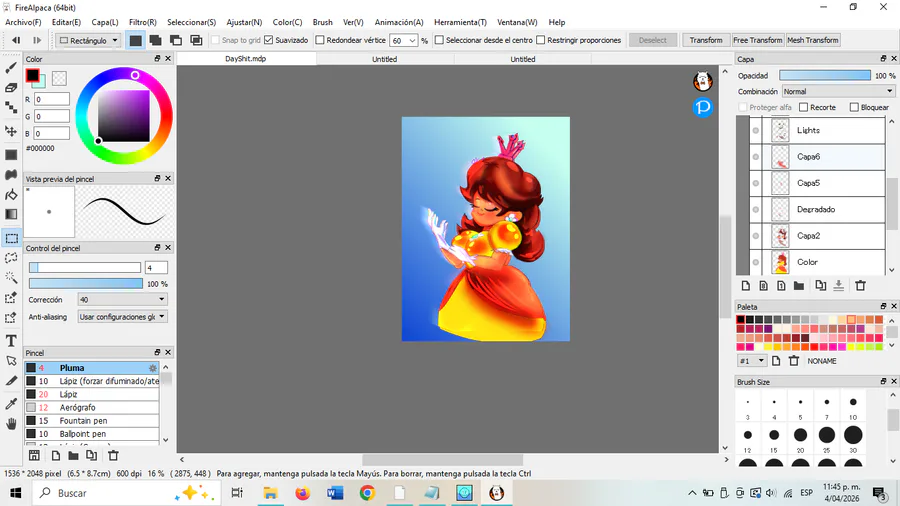Float the Paleta panel
The width and height of the screenshot is (900, 506).
(883, 306)
